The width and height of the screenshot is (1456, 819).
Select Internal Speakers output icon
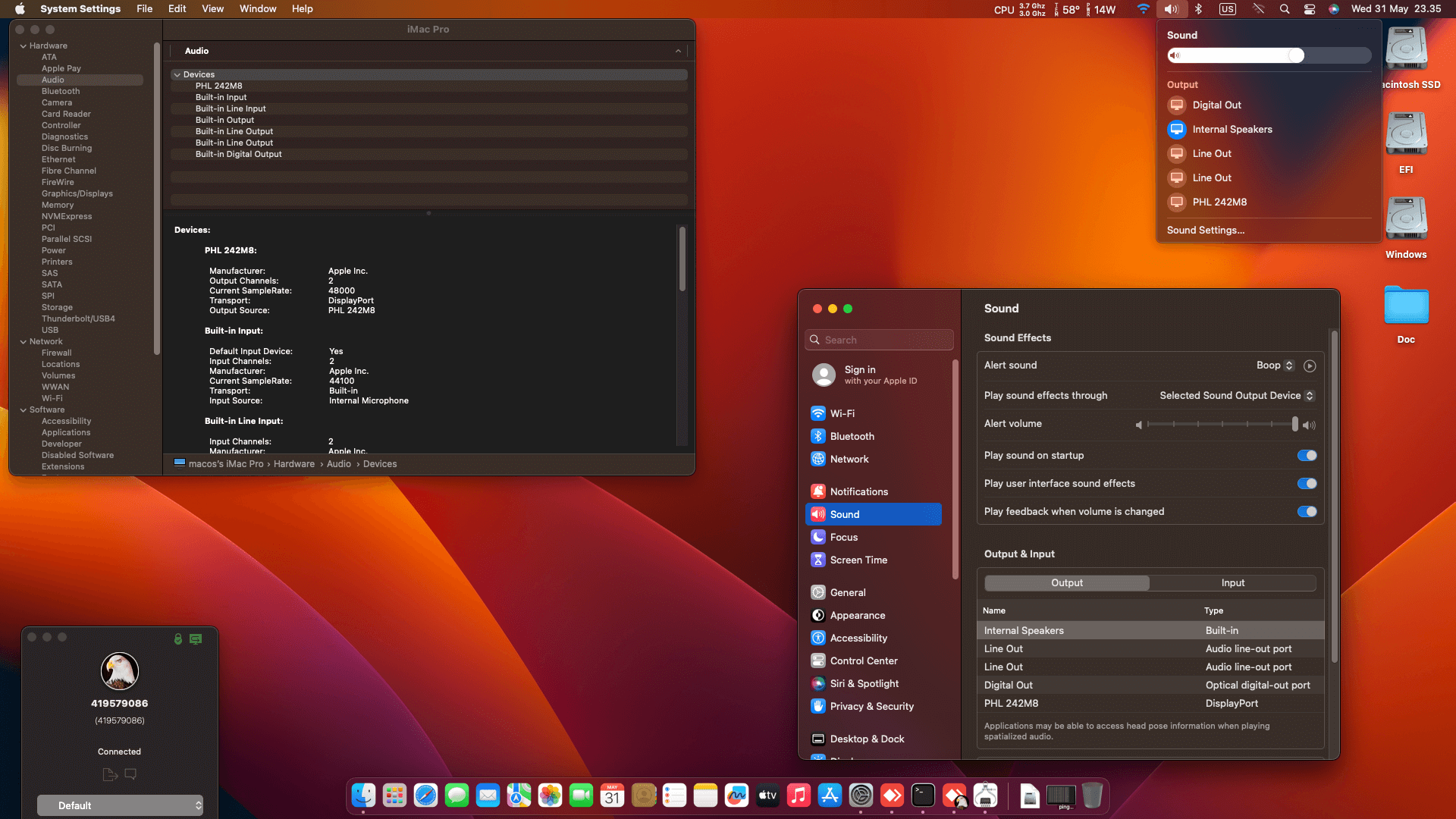point(1176,129)
